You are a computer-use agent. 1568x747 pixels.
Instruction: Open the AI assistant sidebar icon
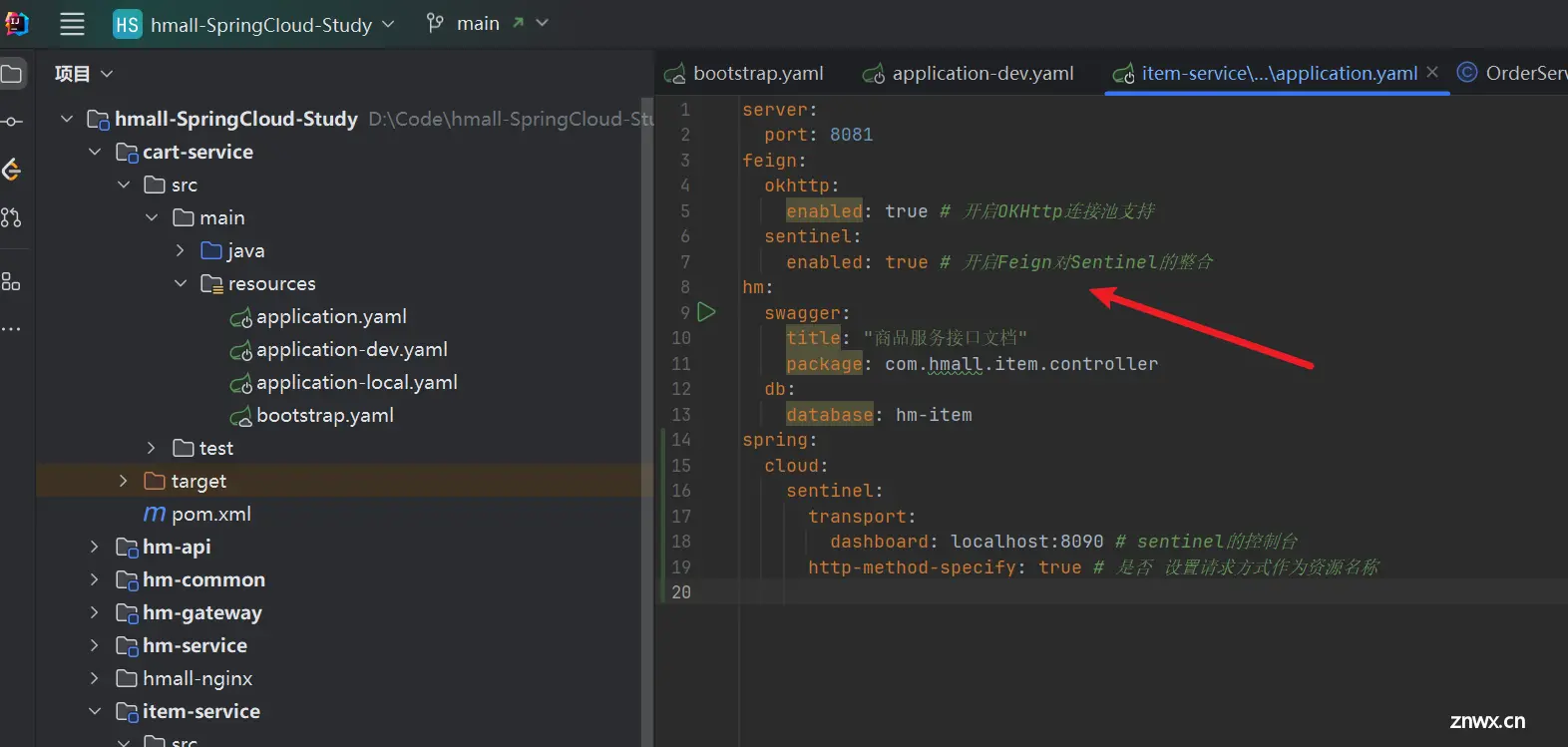coord(12,170)
